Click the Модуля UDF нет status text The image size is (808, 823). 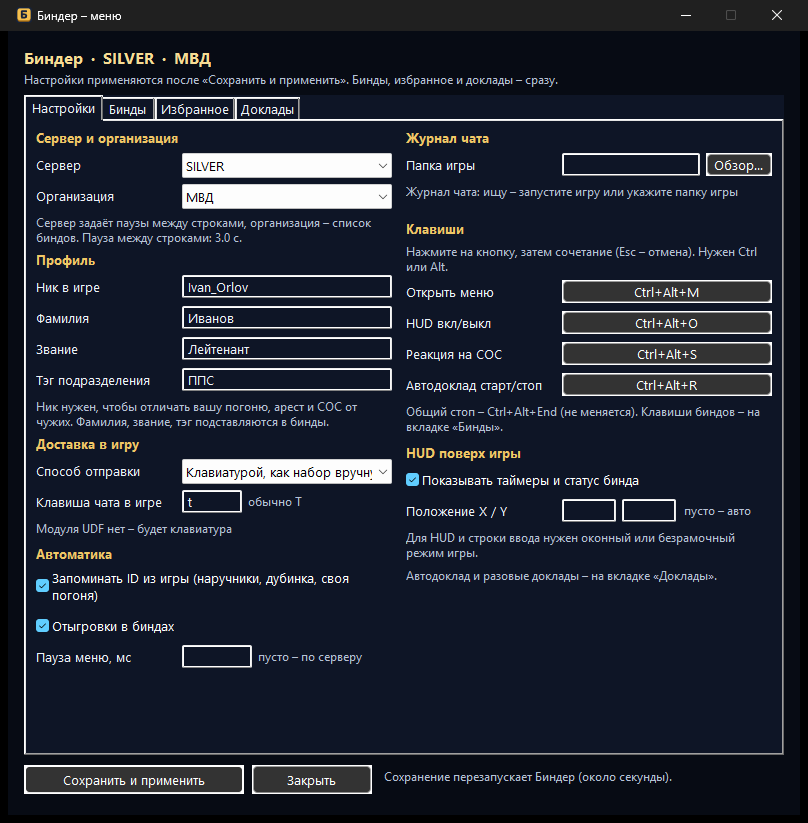point(134,529)
